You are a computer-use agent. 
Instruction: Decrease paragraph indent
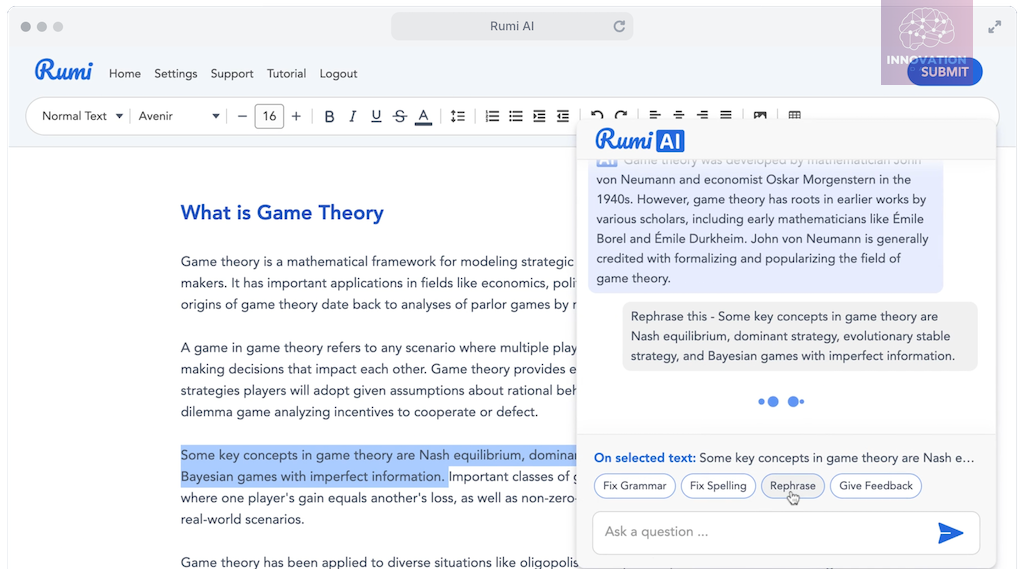click(x=563, y=116)
